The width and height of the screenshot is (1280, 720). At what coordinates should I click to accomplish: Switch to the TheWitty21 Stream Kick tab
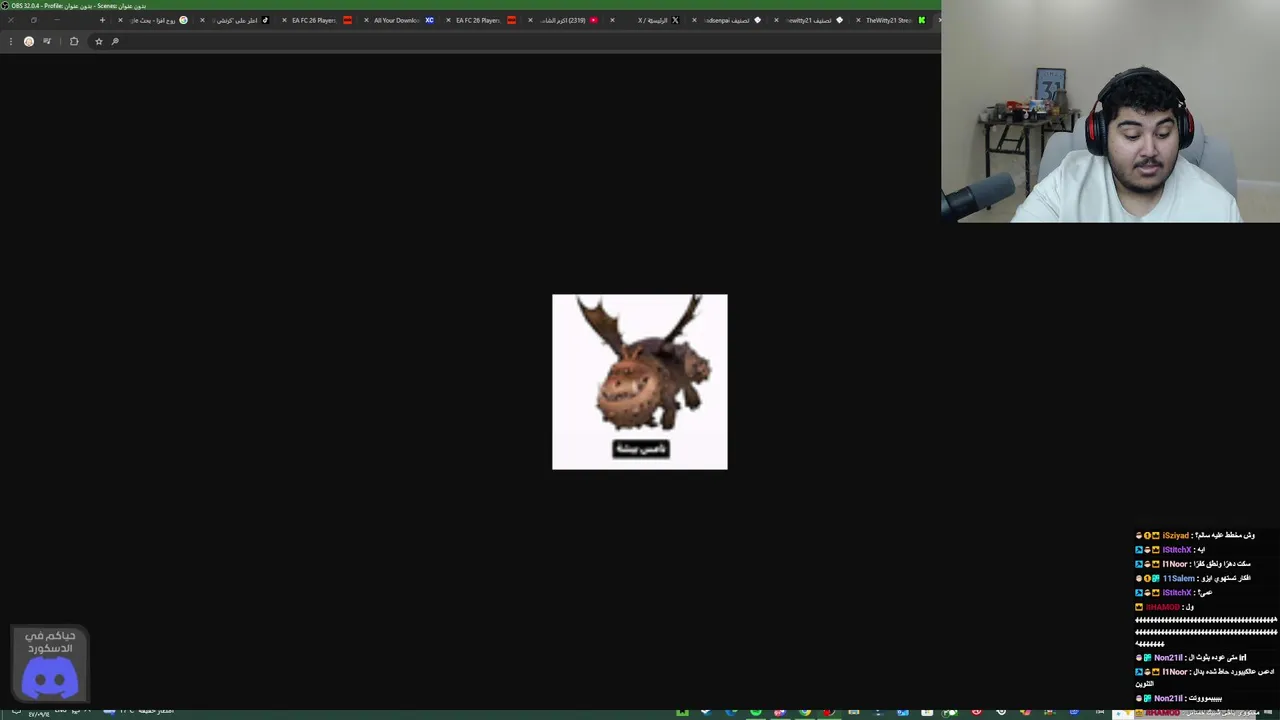pos(893,20)
